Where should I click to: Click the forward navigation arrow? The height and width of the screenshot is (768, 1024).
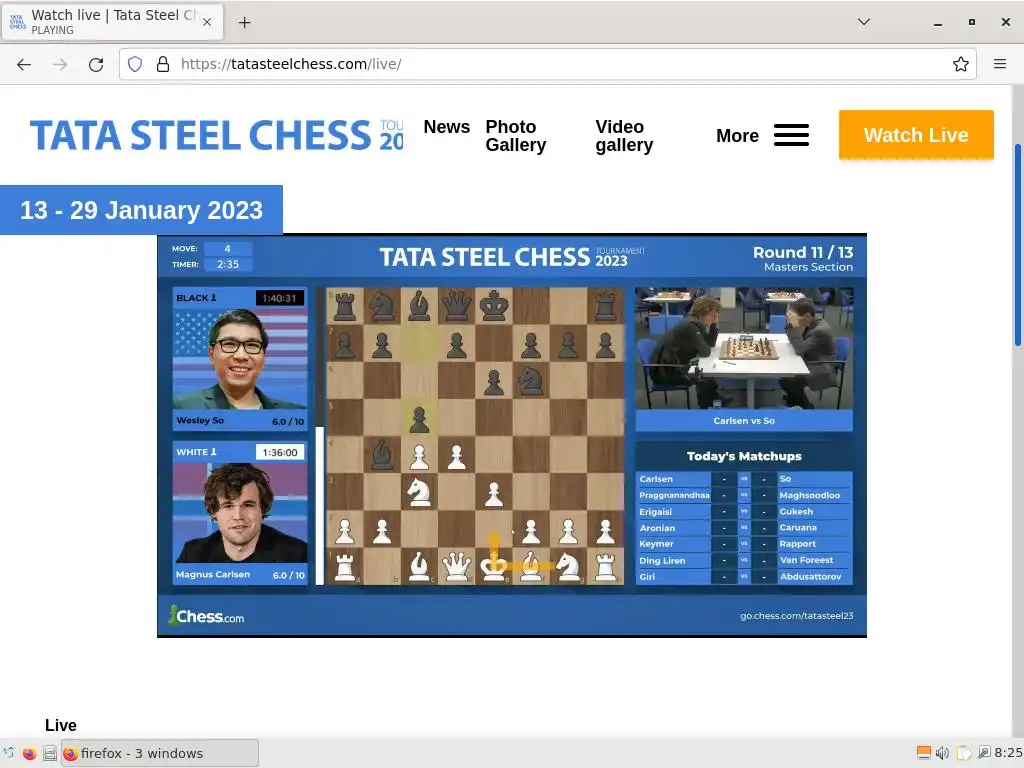point(60,64)
